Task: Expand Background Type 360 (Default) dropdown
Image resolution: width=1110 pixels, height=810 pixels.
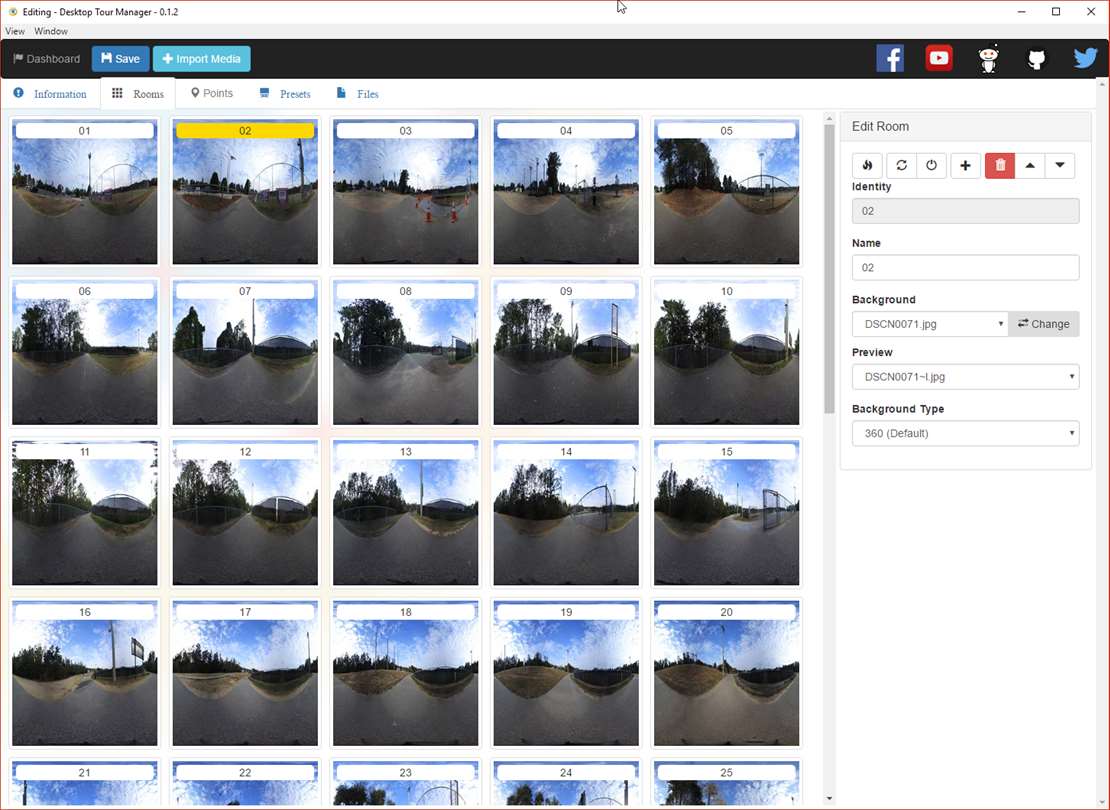Action: pos(966,433)
